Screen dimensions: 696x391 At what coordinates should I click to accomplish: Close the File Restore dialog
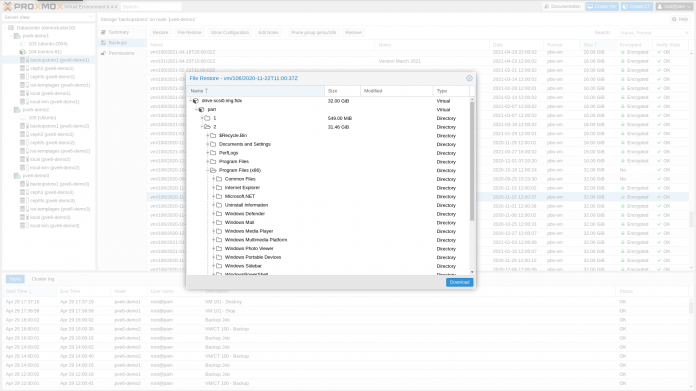(x=469, y=78)
